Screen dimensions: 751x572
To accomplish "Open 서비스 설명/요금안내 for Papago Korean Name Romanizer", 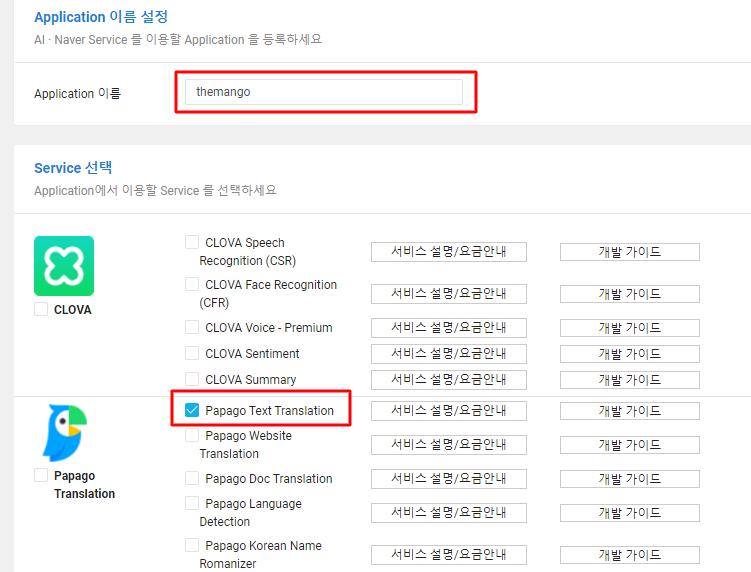I will (449, 555).
